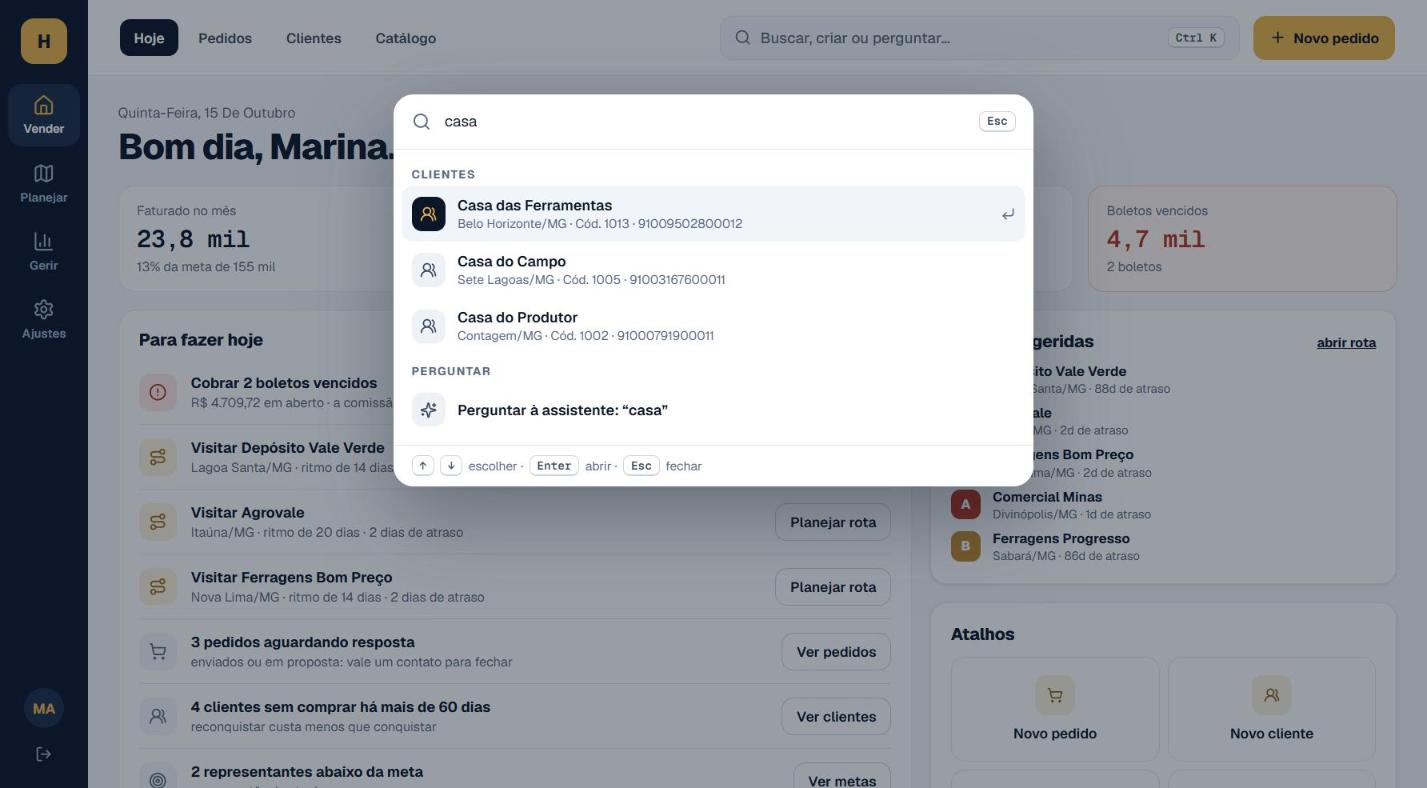Switch to the Pedidos tab

[x=225, y=38]
